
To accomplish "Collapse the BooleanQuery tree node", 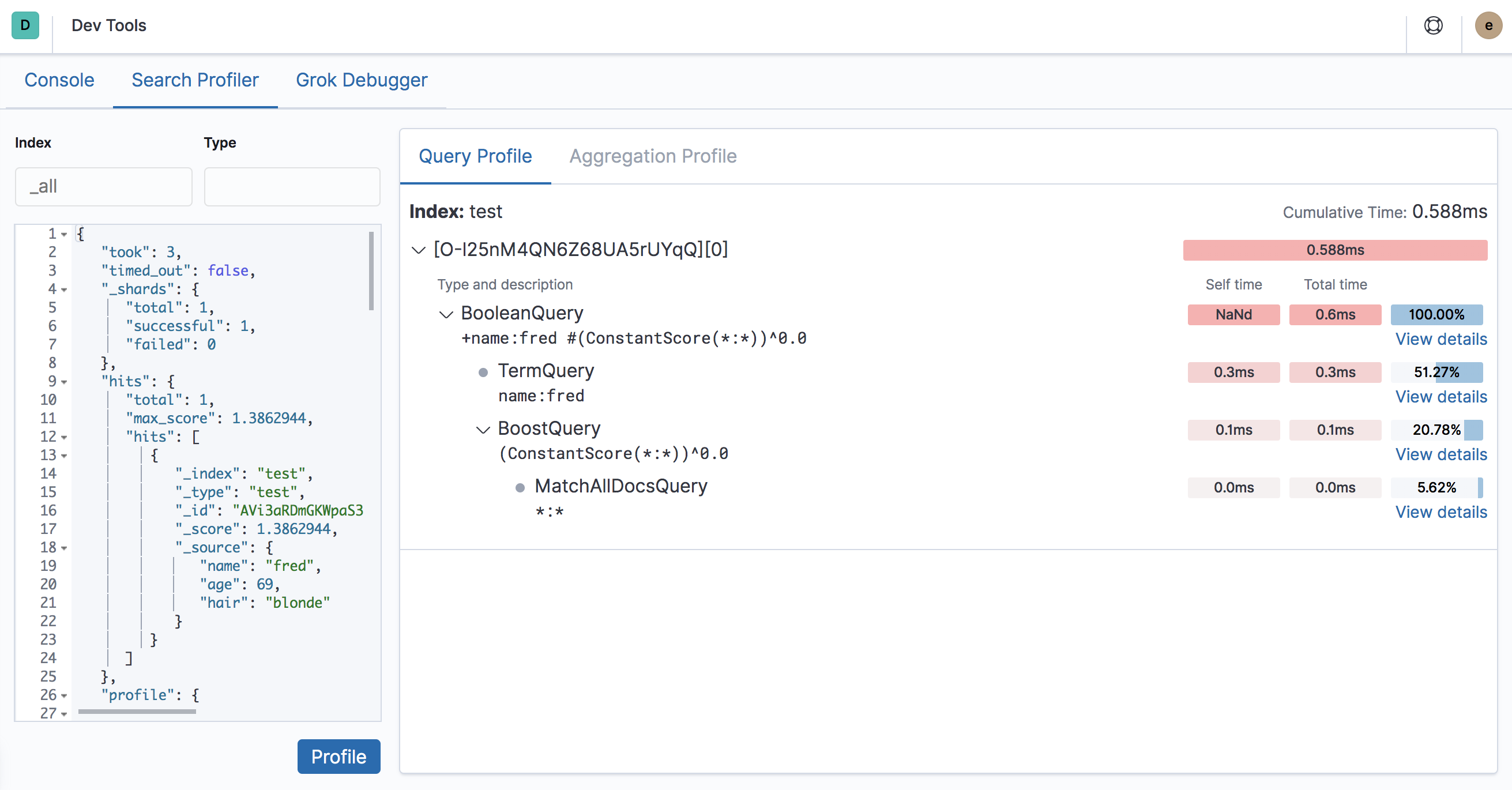I will [446, 314].
